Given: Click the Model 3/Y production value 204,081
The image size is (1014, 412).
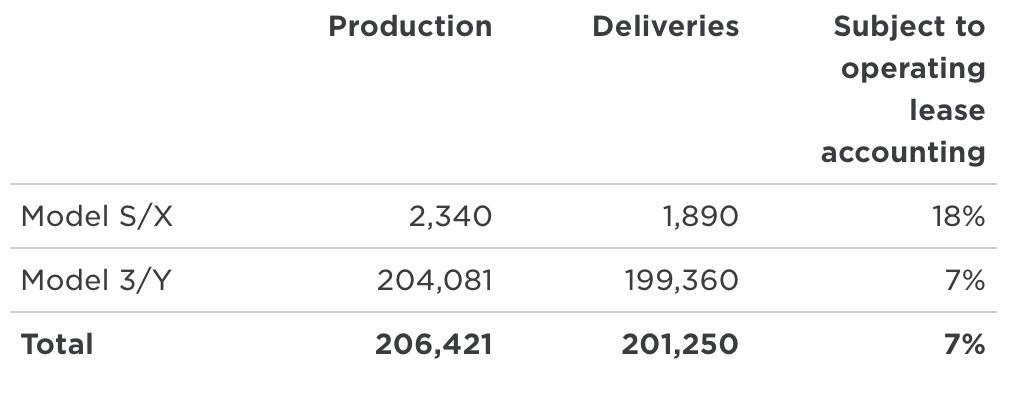Looking at the screenshot, I should point(434,281).
